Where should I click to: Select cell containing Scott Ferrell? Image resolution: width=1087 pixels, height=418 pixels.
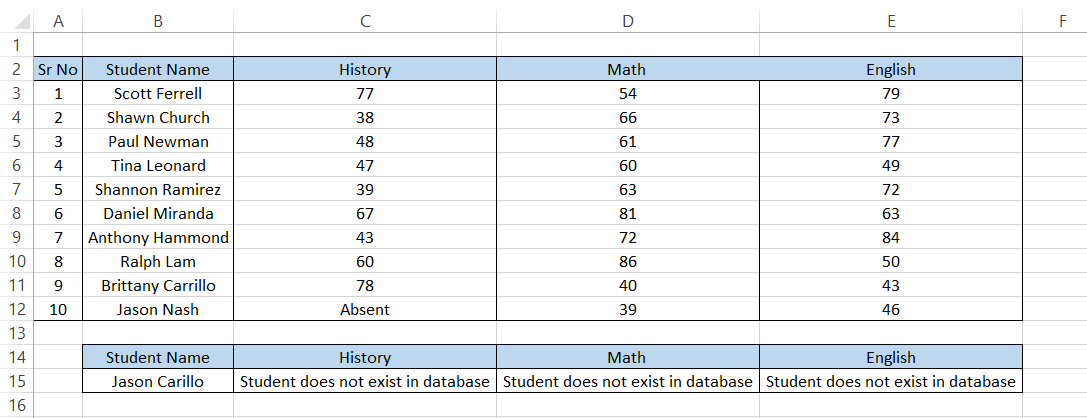point(158,93)
